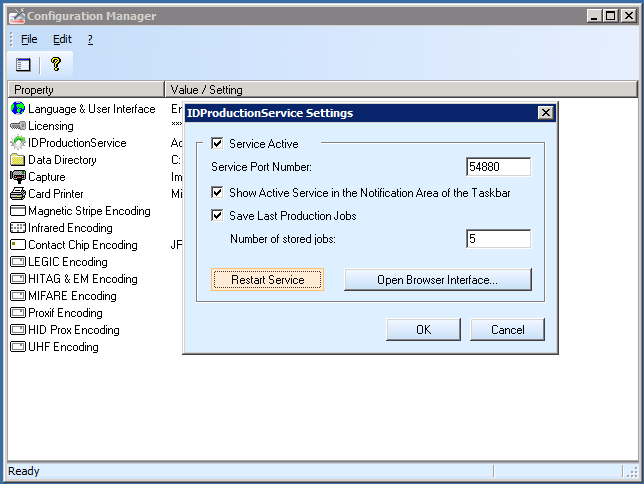Click the toolbar help question mark icon
This screenshot has height=484, width=644.
coord(56,64)
